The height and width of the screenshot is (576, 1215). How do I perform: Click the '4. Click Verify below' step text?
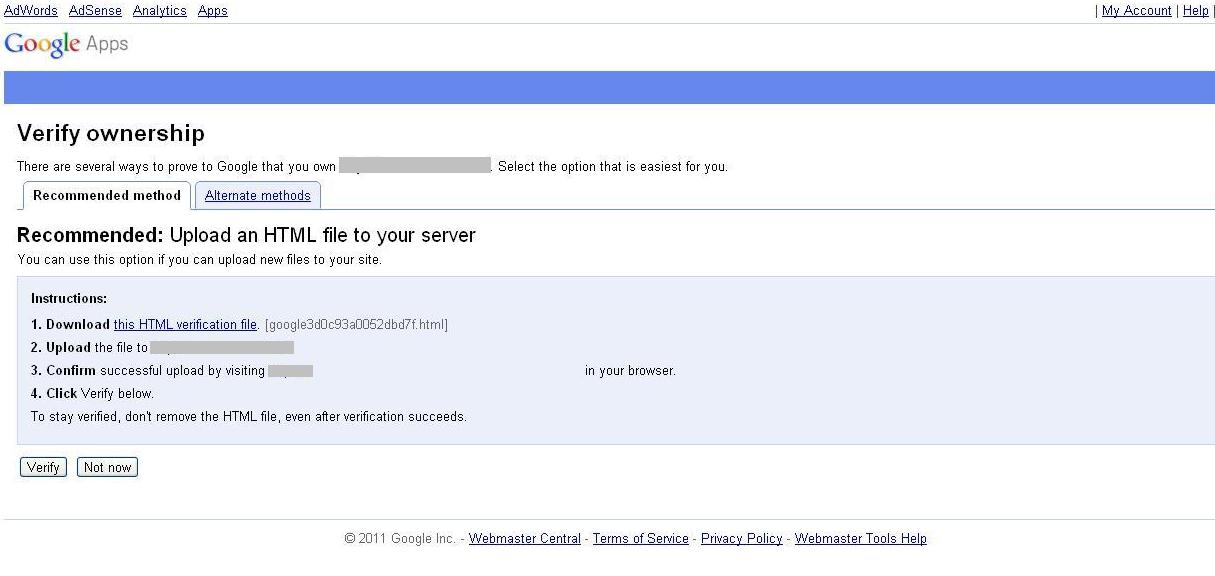click(x=92, y=394)
